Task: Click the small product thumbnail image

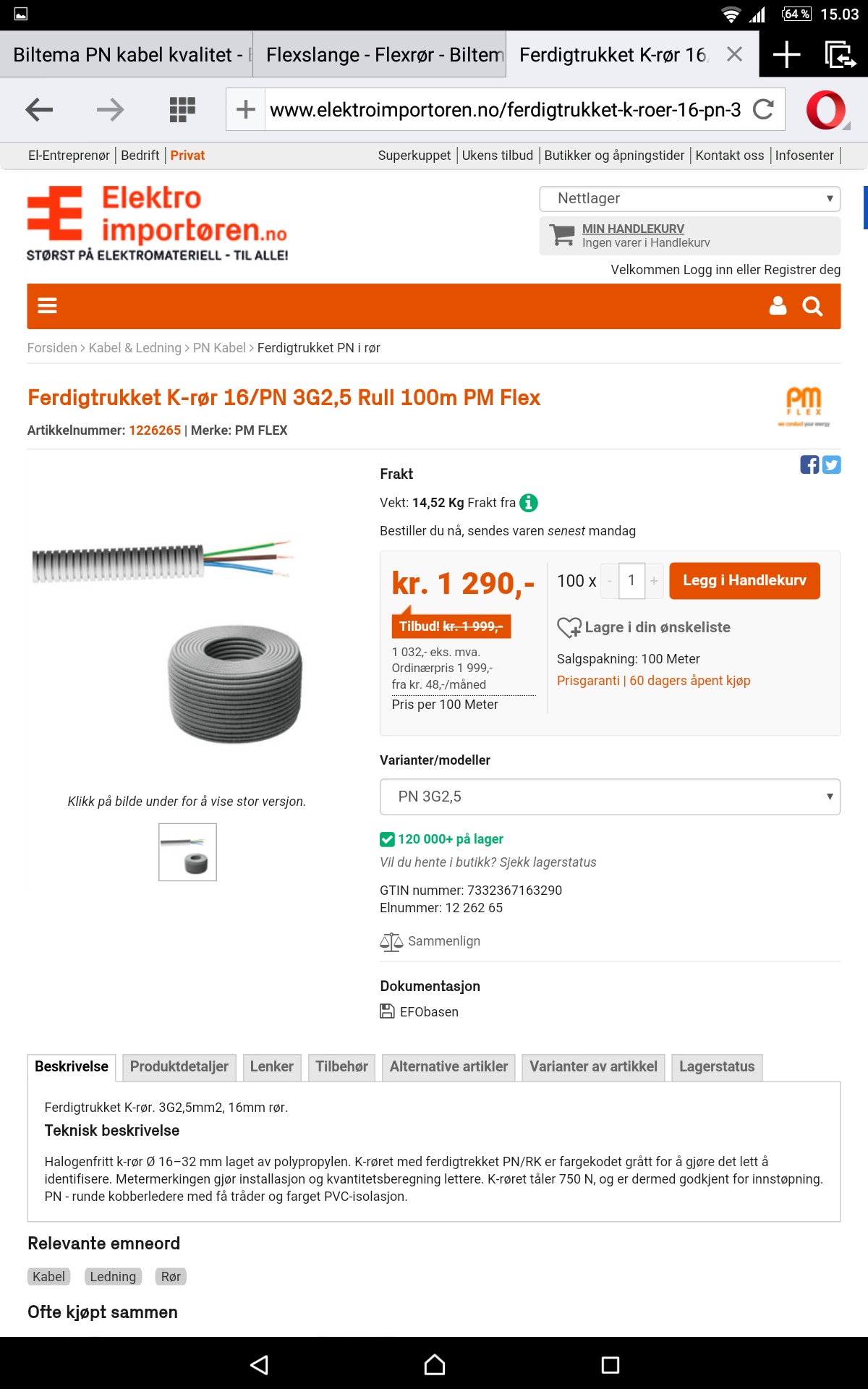Action: coord(187,852)
